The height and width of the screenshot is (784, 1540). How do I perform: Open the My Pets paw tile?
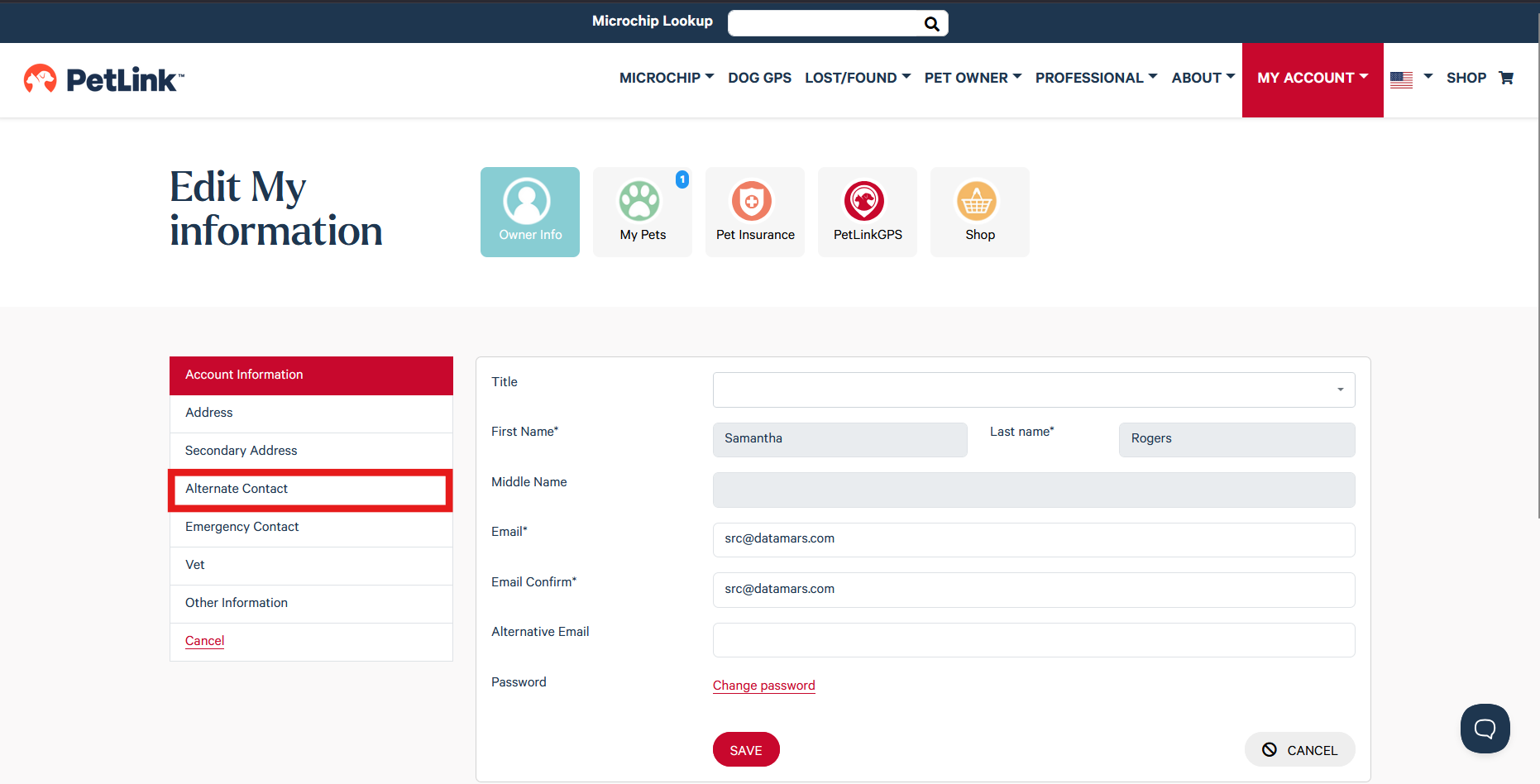643,212
